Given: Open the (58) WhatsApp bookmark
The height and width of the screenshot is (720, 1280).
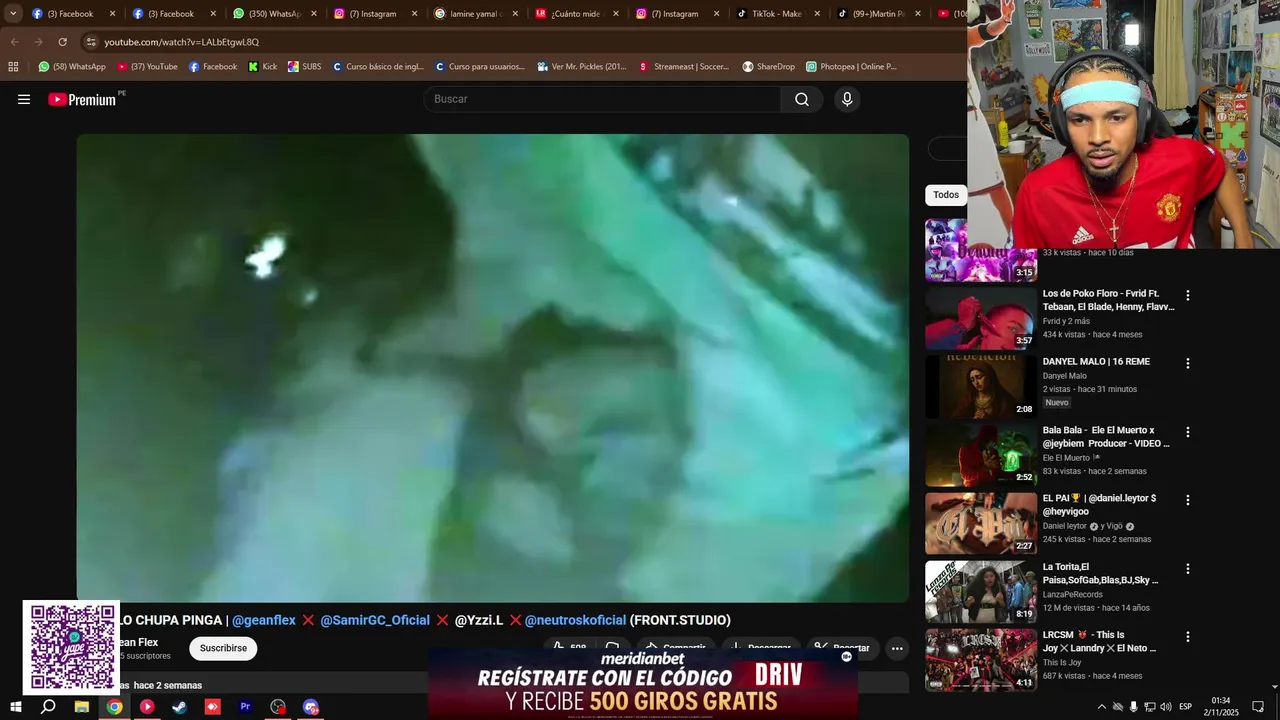Looking at the screenshot, I should click(72, 67).
